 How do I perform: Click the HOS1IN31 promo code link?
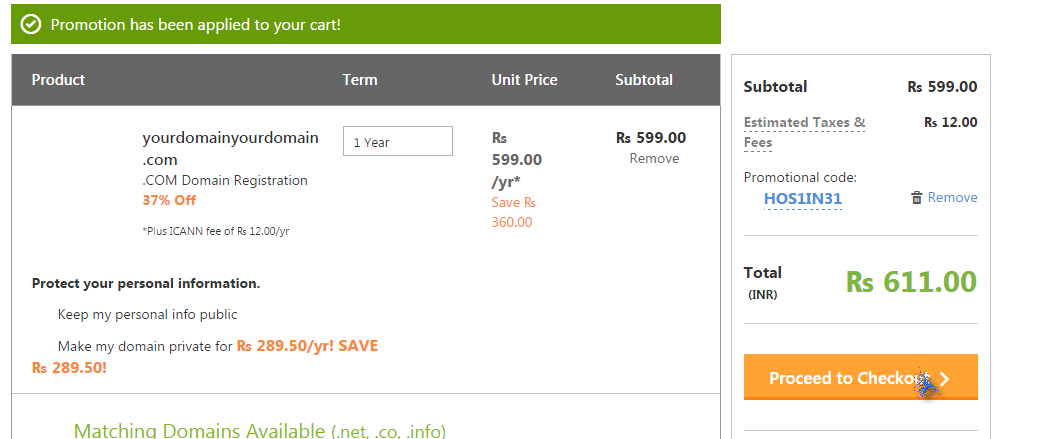point(802,199)
